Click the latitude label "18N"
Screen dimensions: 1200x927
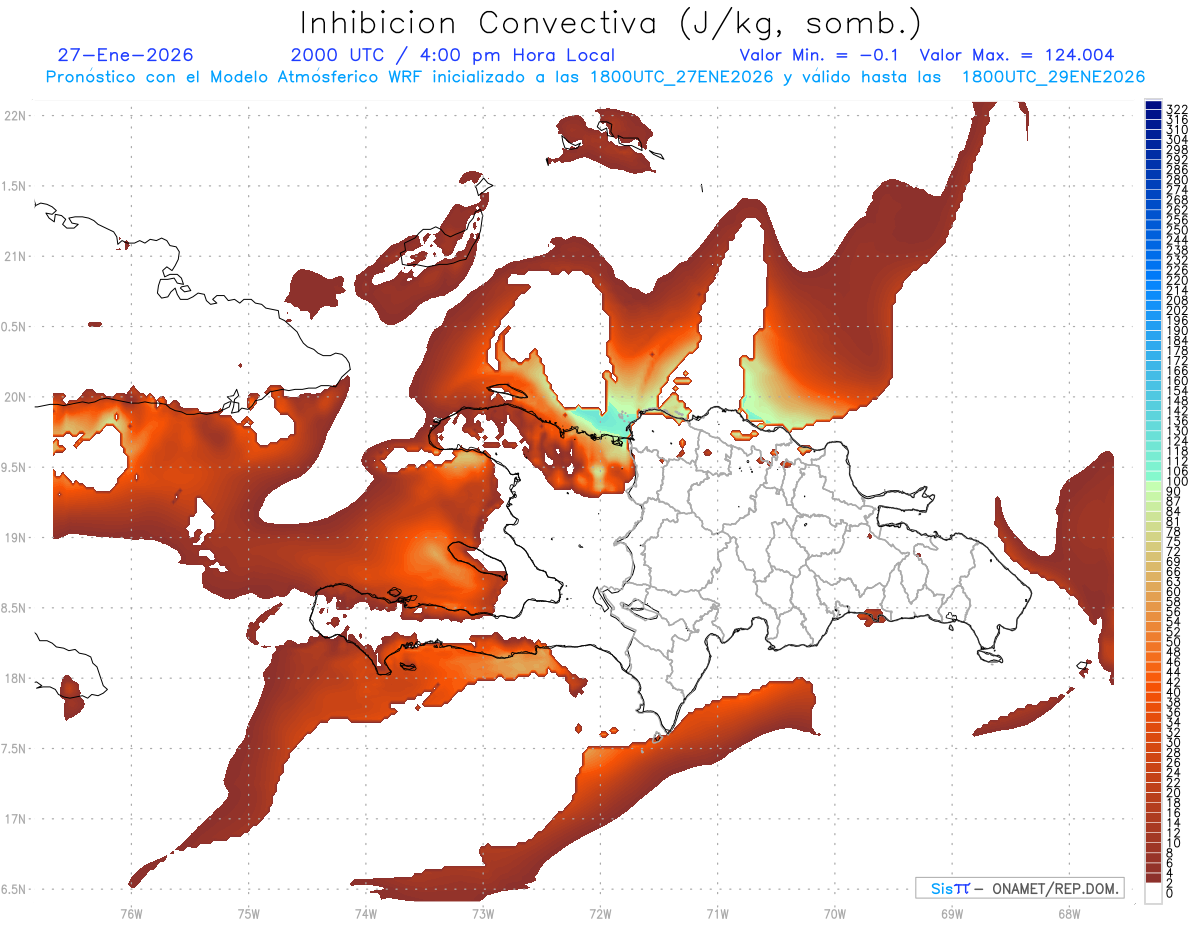[x=15, y=678]
